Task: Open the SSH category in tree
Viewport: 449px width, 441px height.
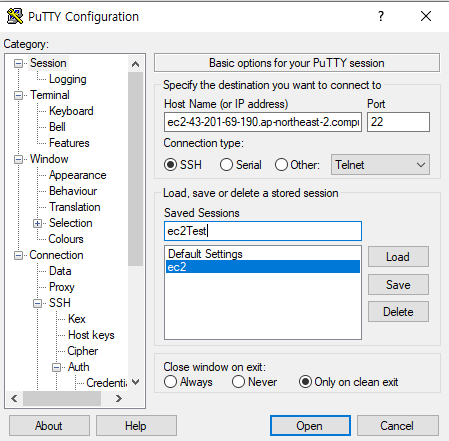Action: (x=60, y=303)
